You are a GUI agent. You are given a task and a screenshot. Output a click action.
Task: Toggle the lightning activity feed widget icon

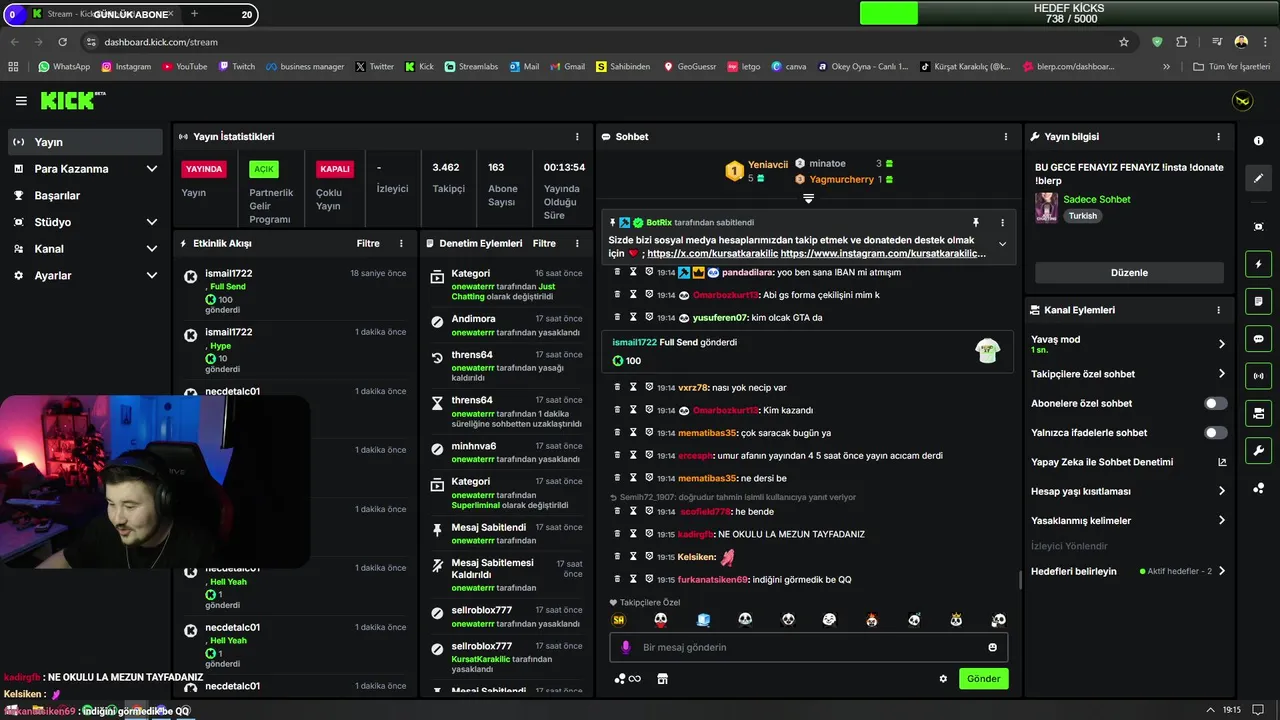[x=1258, y=264]
